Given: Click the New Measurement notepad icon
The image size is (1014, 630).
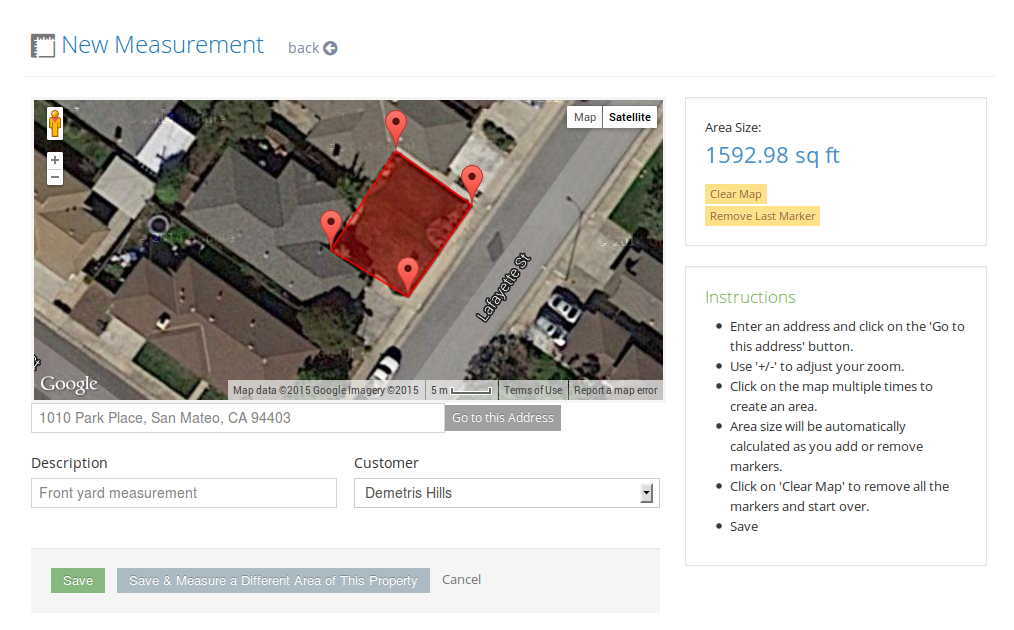Looking at the screenshot, I should pyautogui.click(x=43, y=46).
